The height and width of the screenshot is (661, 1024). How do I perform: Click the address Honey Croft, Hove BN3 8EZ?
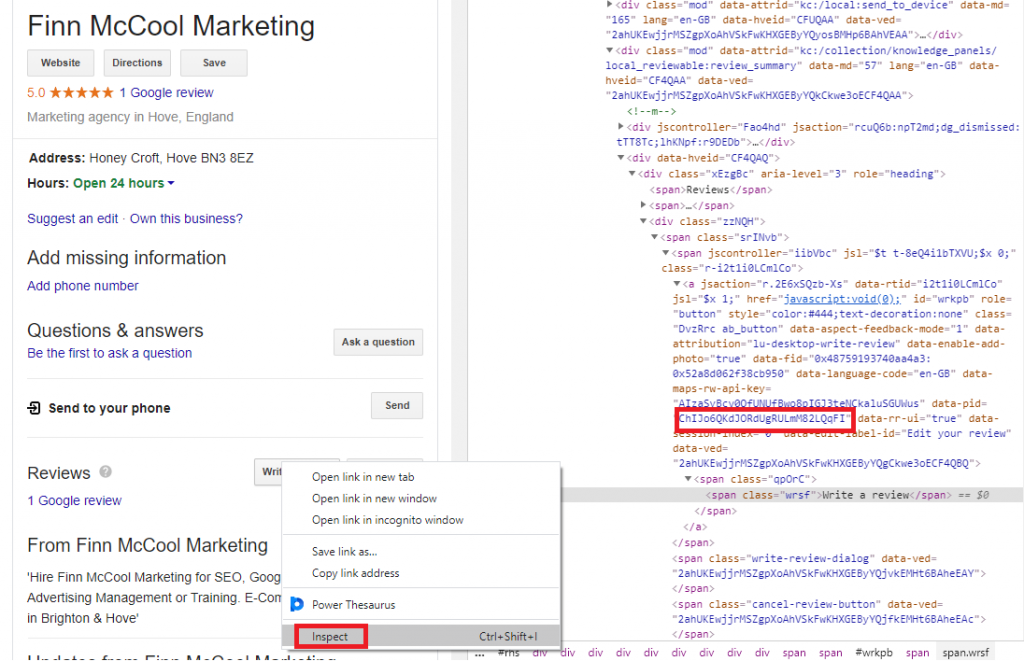171,158
